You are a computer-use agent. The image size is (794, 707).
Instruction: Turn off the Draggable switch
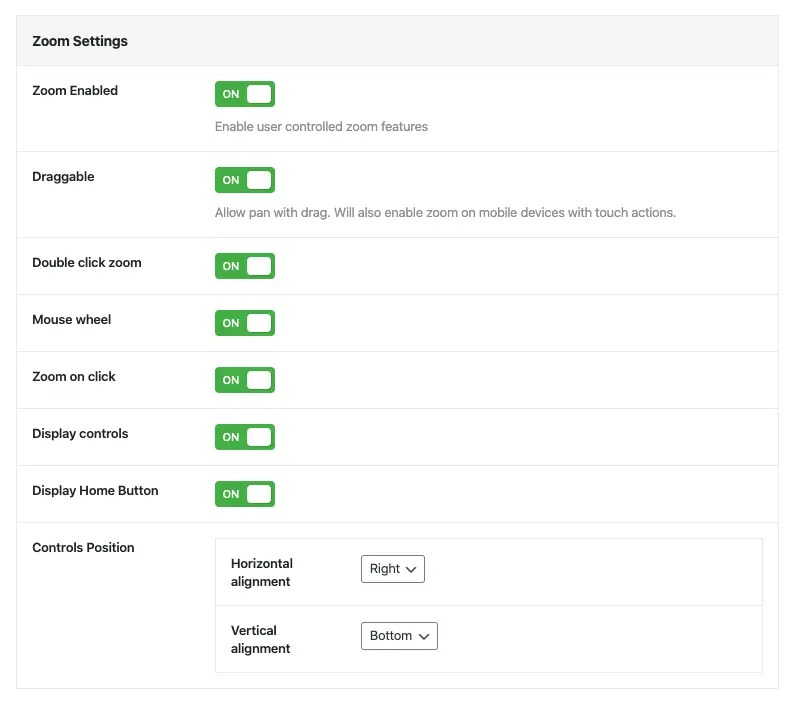coord(245,180)
